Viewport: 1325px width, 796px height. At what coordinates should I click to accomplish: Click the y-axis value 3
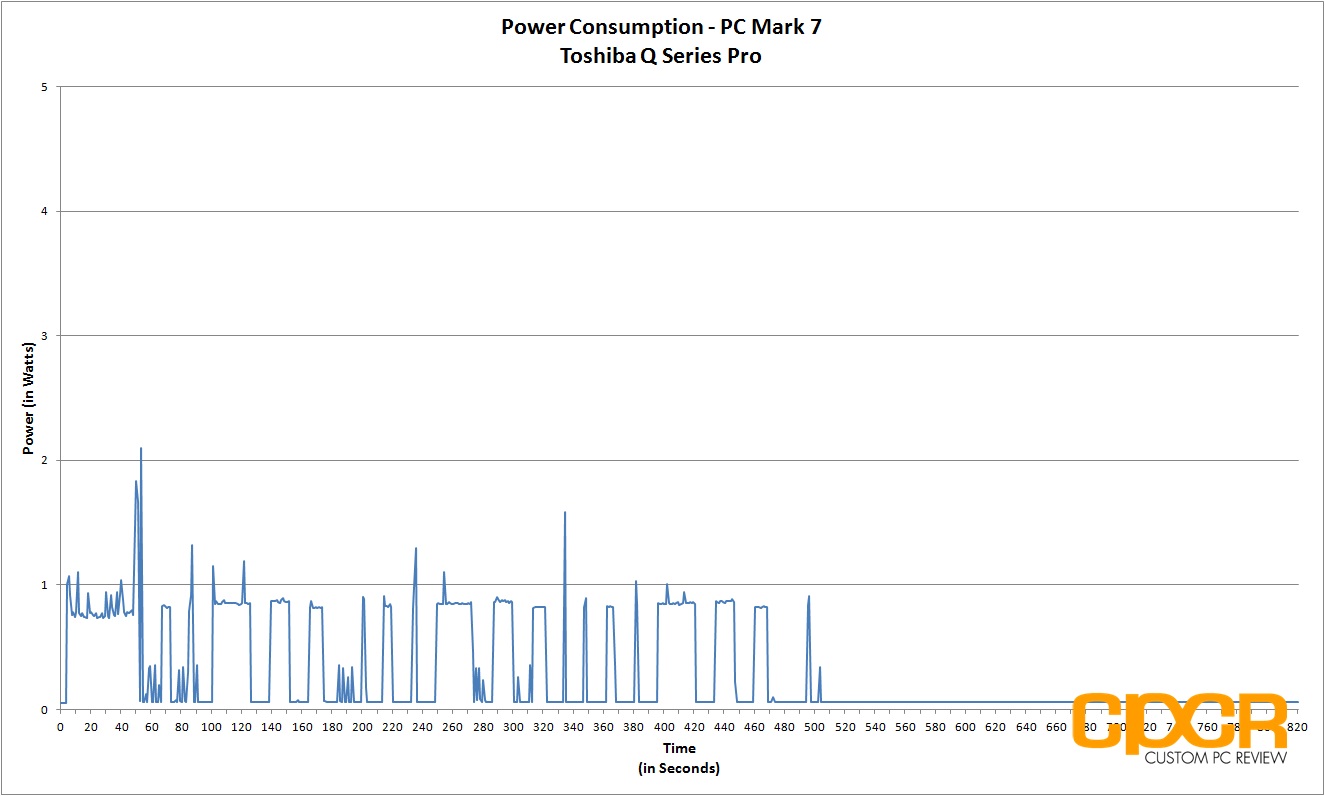pos(44,336)
